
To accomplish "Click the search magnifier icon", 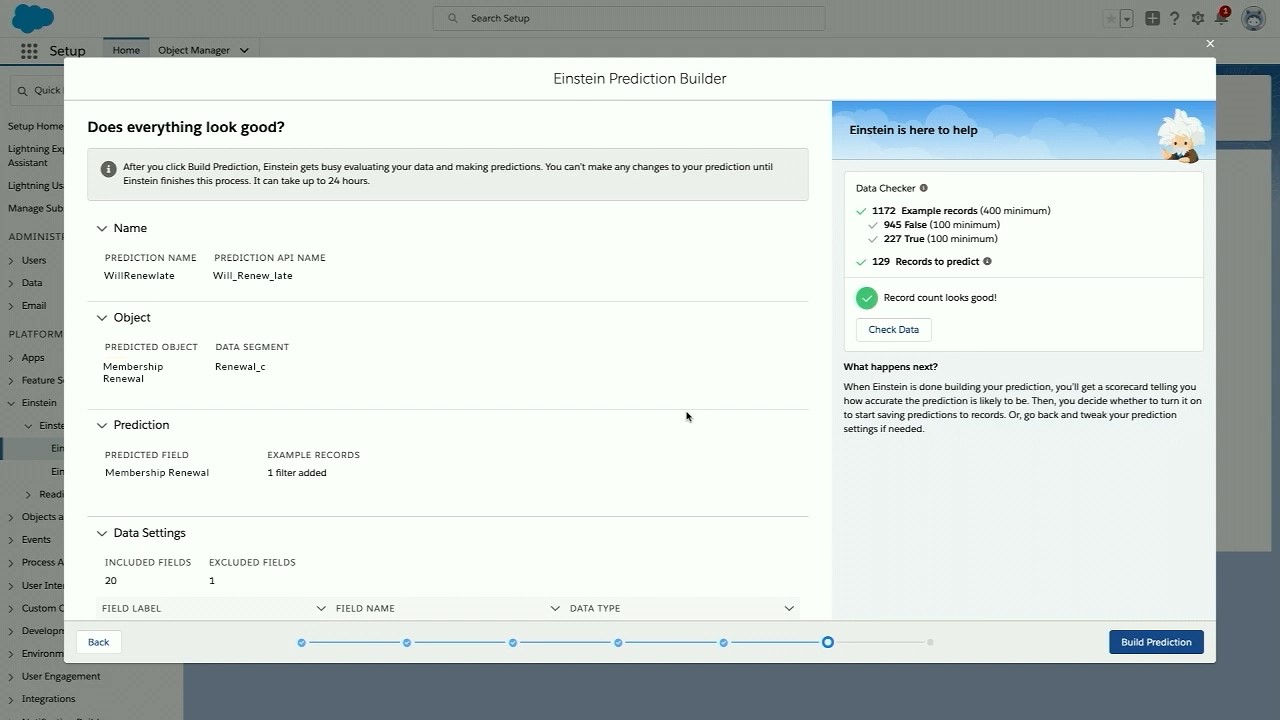I will click(453, 18).
